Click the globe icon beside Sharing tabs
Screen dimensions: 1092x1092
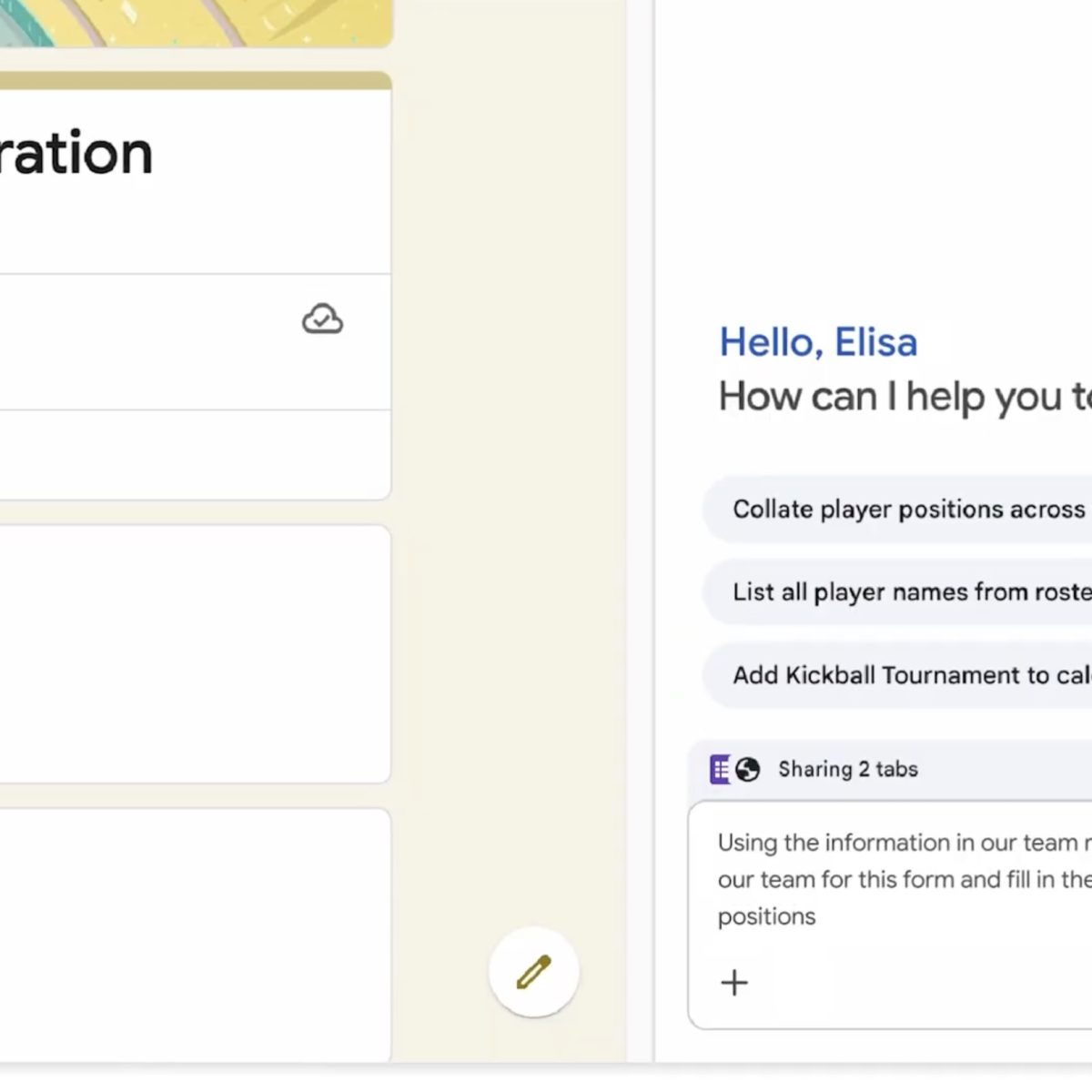tap(748, 770)
